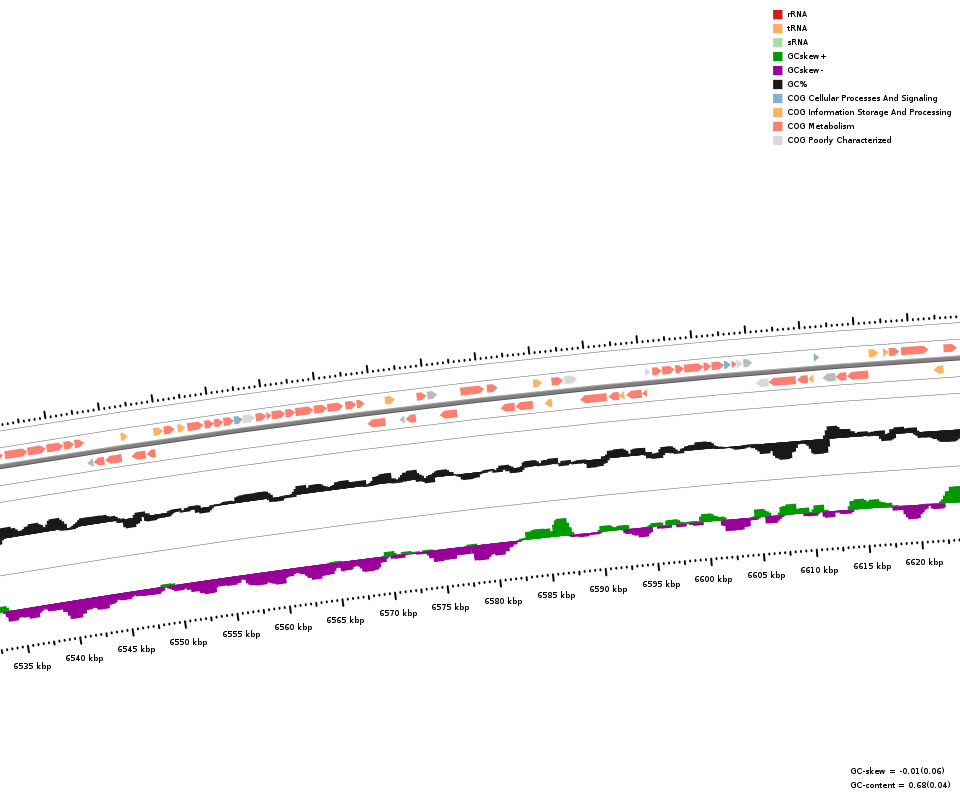Select the large green GC-skew peak near 6585 kbp
The width and height of the screenshot is (960, 800).
[560, 528]
